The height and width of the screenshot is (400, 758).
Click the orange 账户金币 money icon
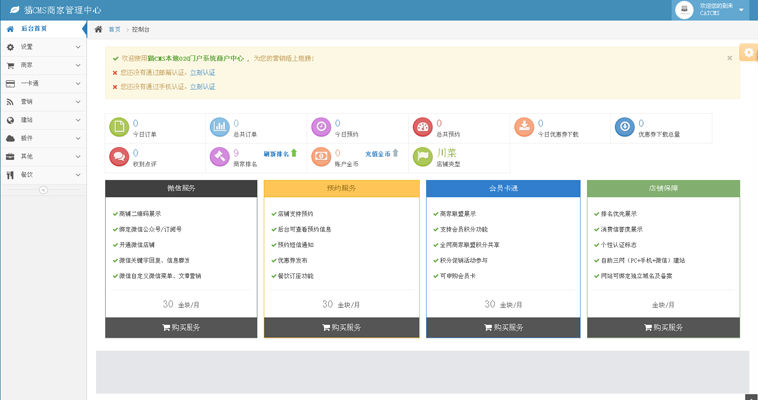click(x=321, y=157)
